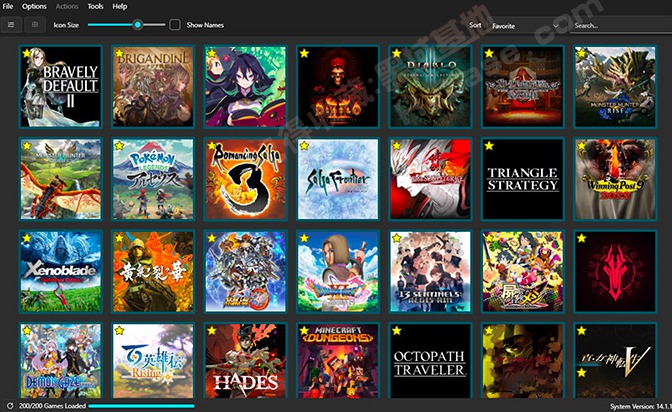The height and width of the screenshot is (412, 672).
Task: Switch to grid view layout
Action: click(35, 25)
